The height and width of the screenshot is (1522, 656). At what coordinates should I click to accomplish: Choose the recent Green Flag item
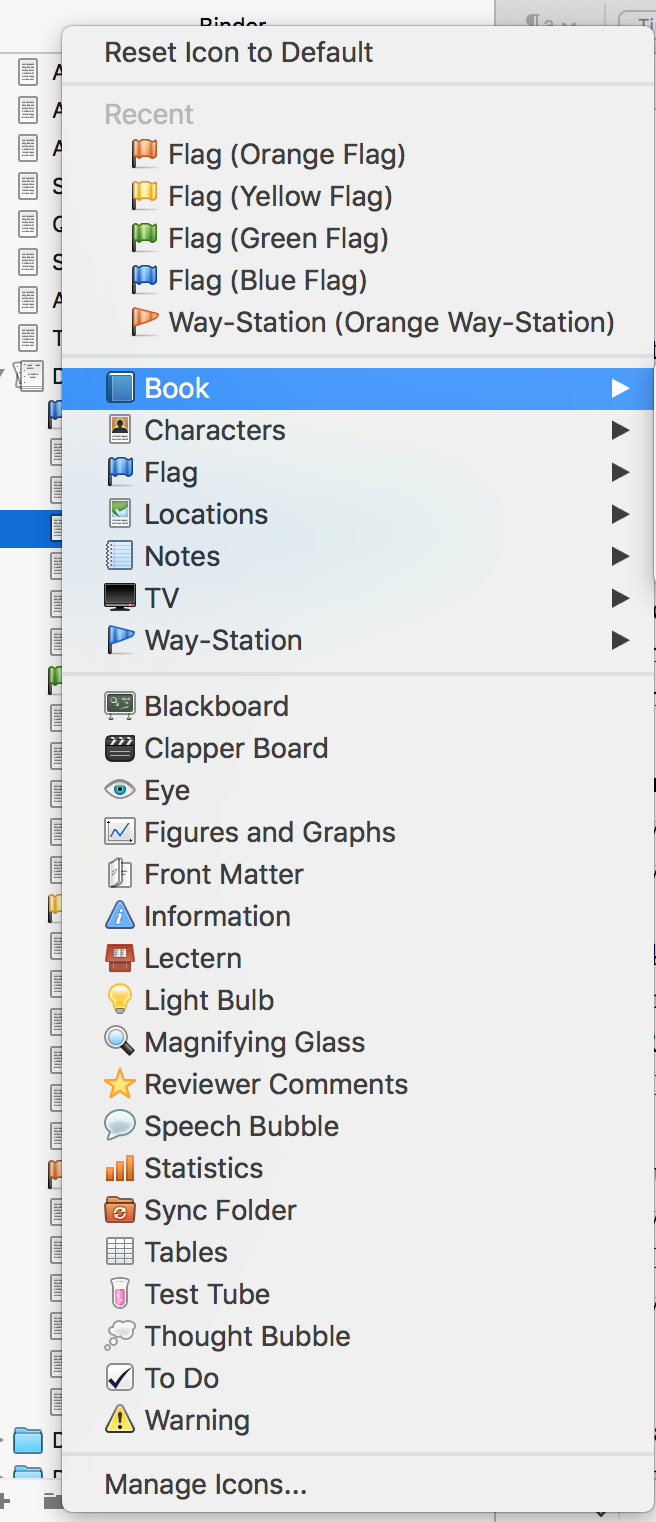(278, 238)
